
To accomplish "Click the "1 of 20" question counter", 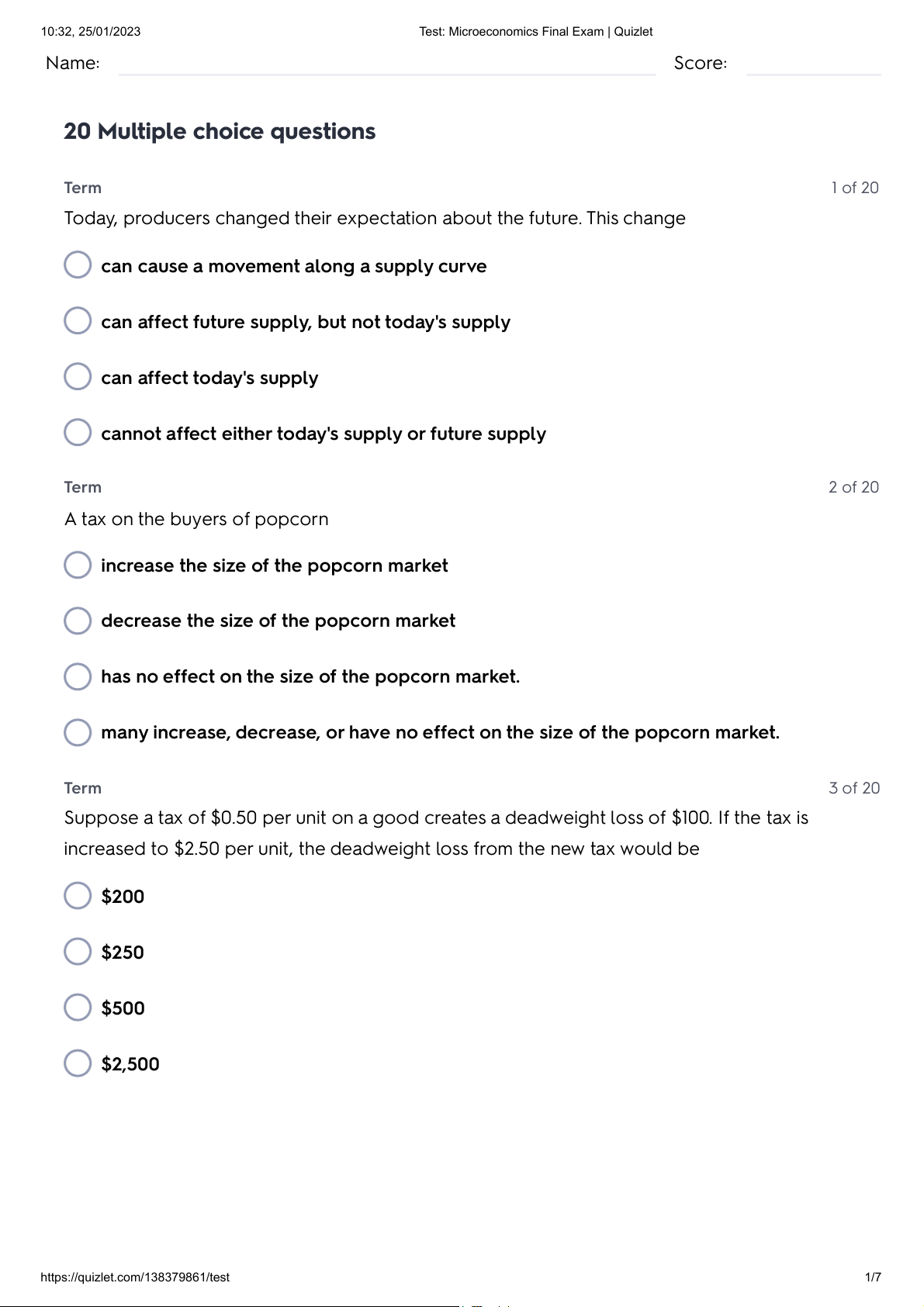I will (x=854, y=188).
